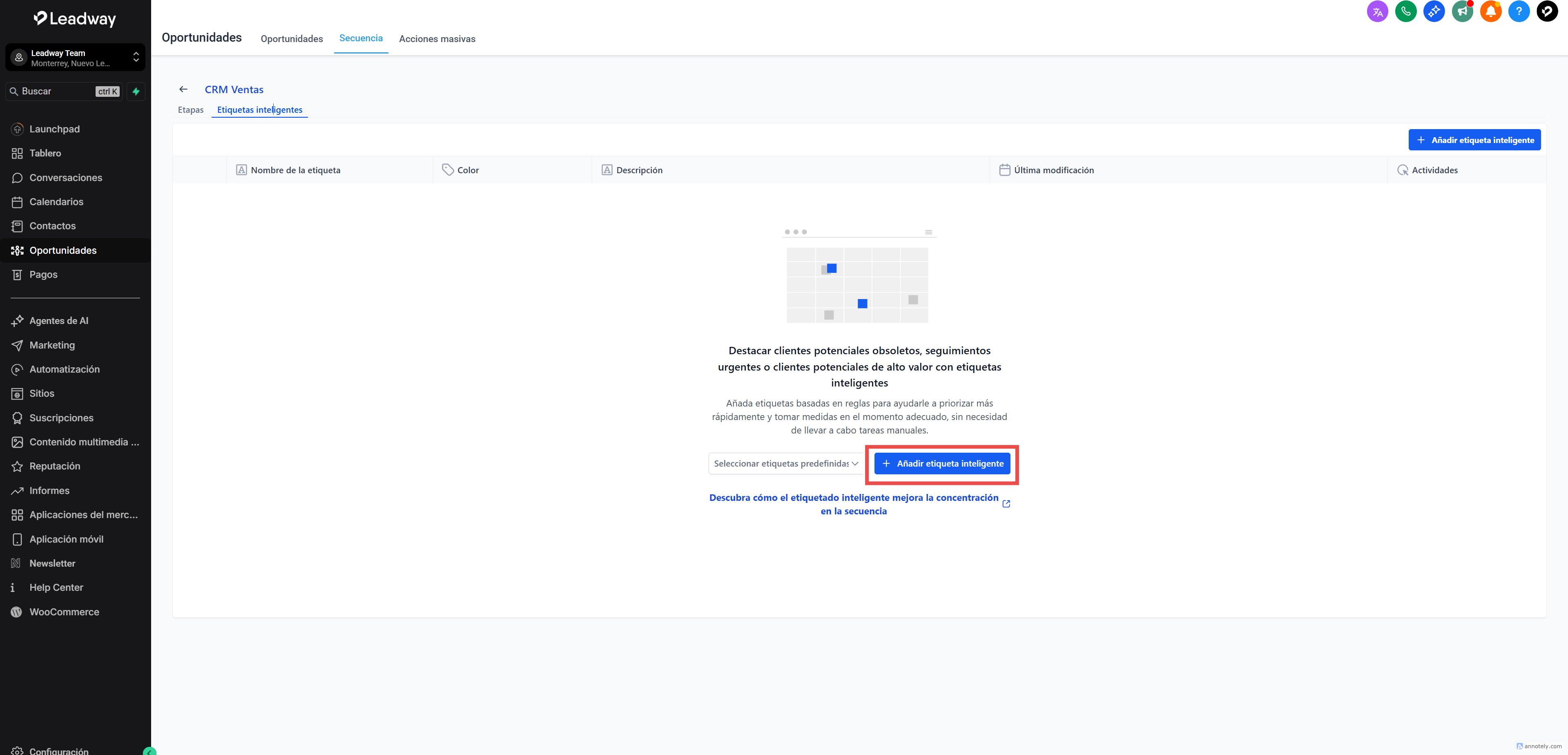
Task: Click the Color column header
Action: 468,170
